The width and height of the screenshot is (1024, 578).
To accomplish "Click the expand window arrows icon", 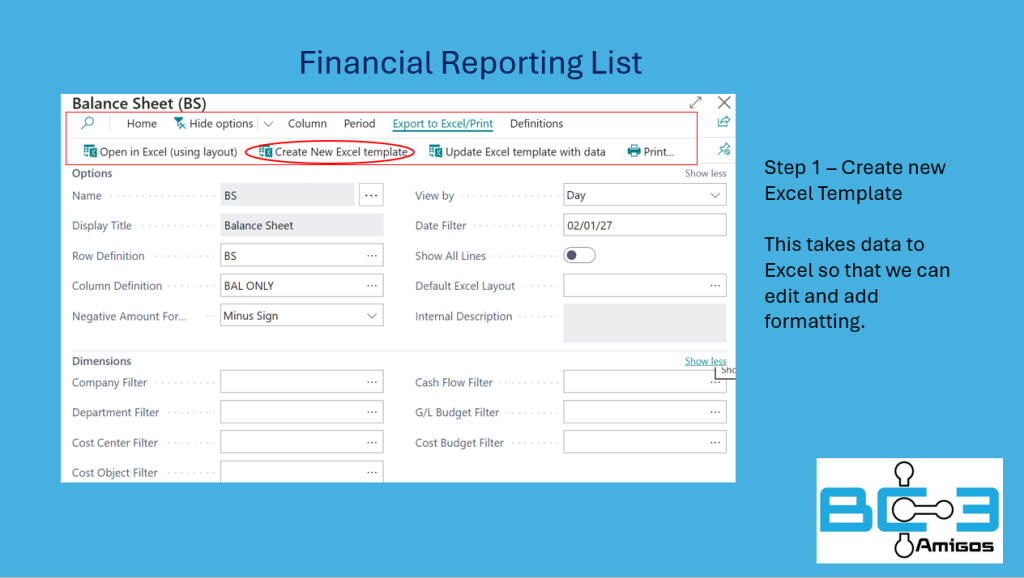I will click(695, 103).
